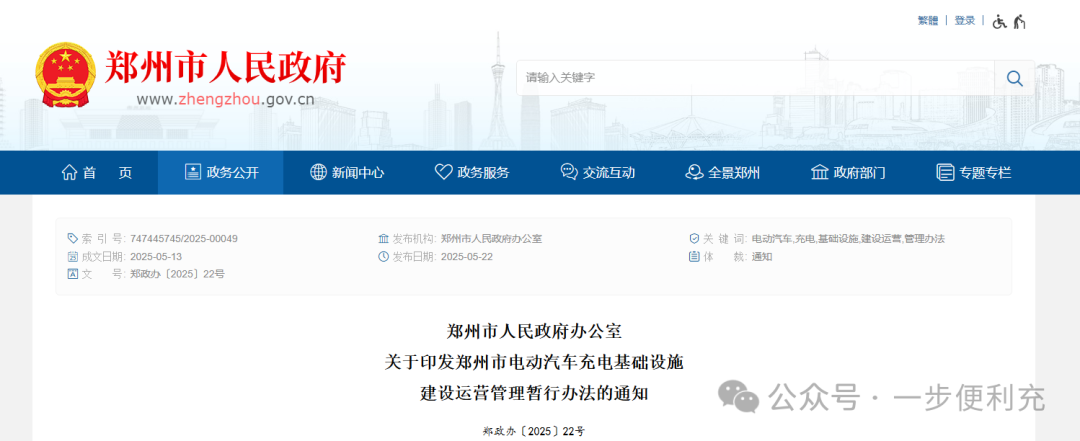
Task: Click document number 郑政办〔2025〕22号 in metadata
Action: tap(178, 274)
